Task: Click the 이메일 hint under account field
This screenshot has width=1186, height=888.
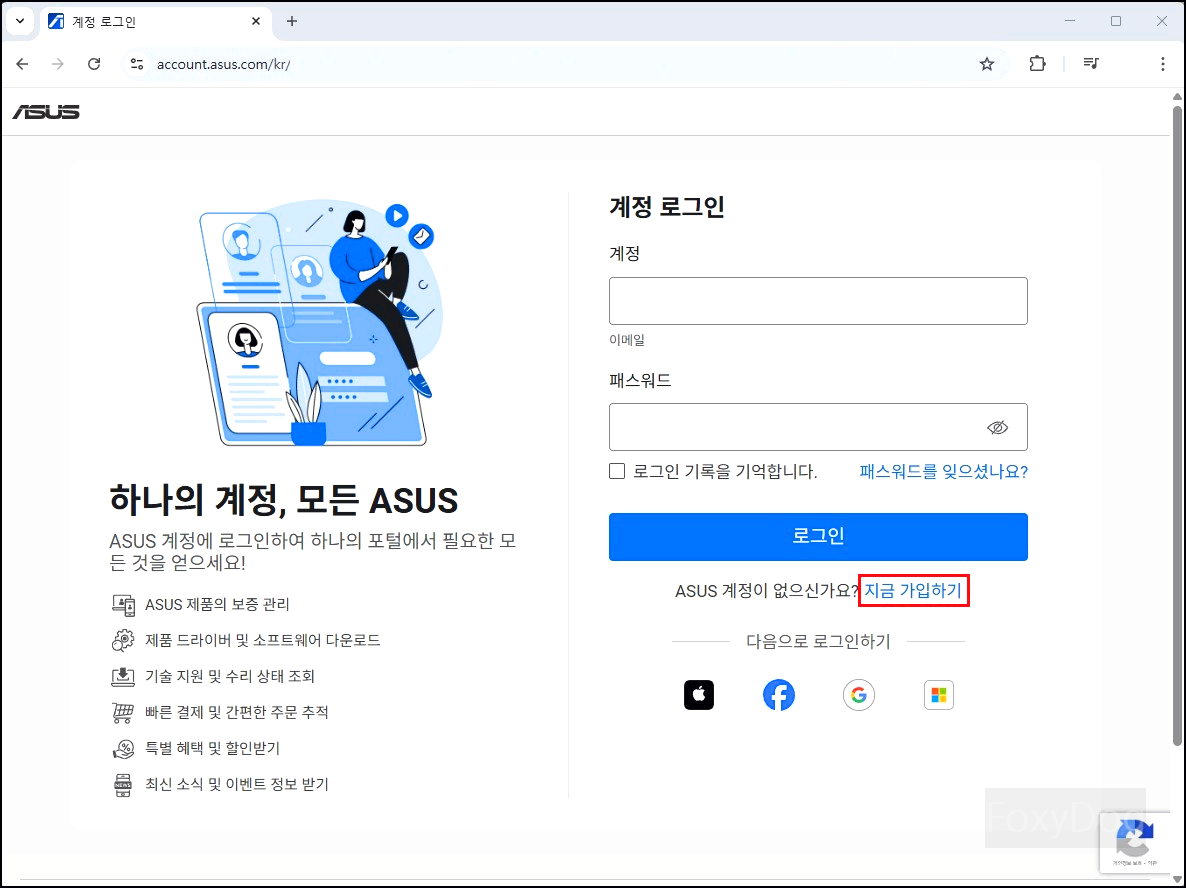Action: coord(627,340)
